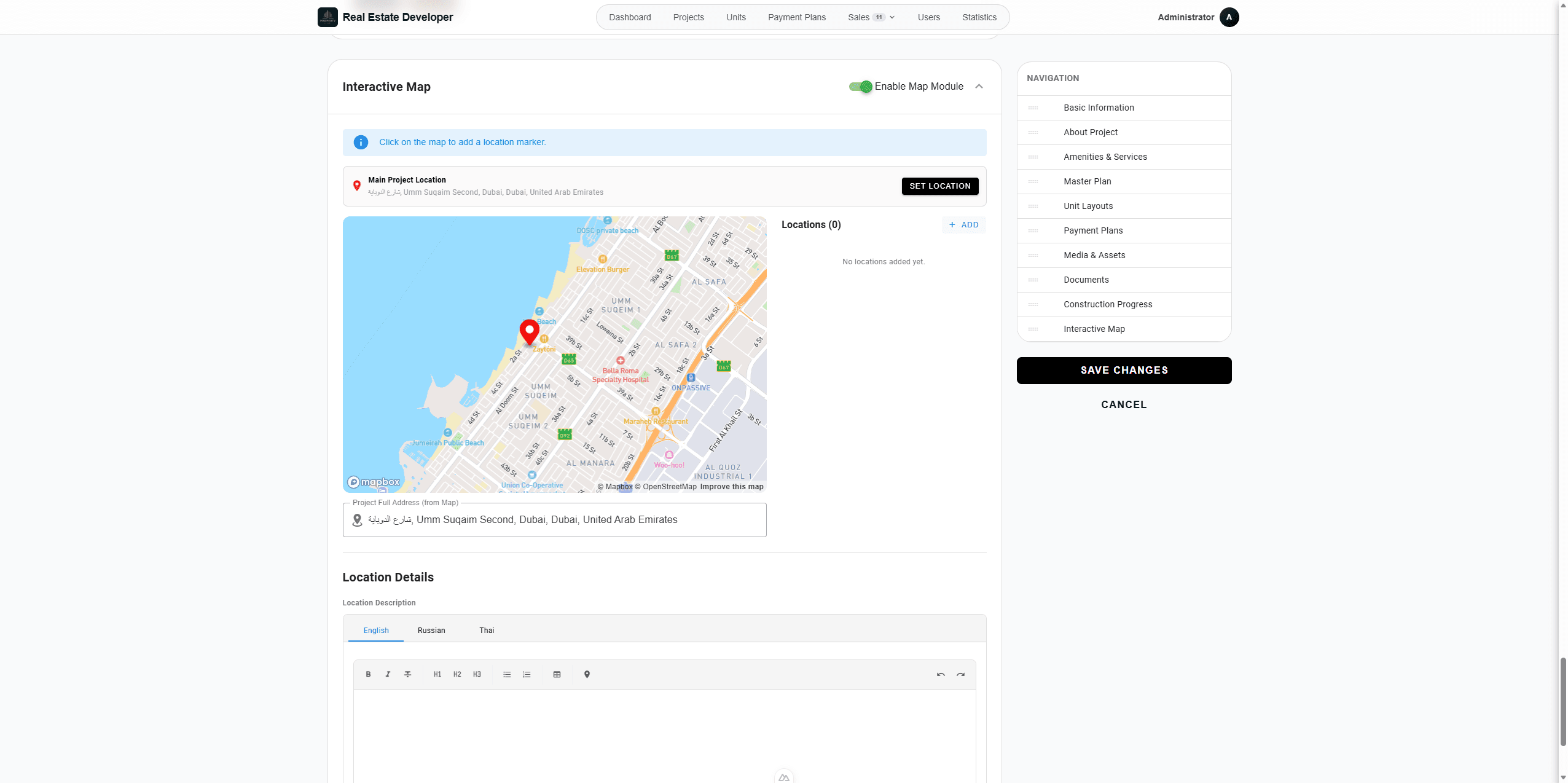Select the English language tab

pos(375,630)
